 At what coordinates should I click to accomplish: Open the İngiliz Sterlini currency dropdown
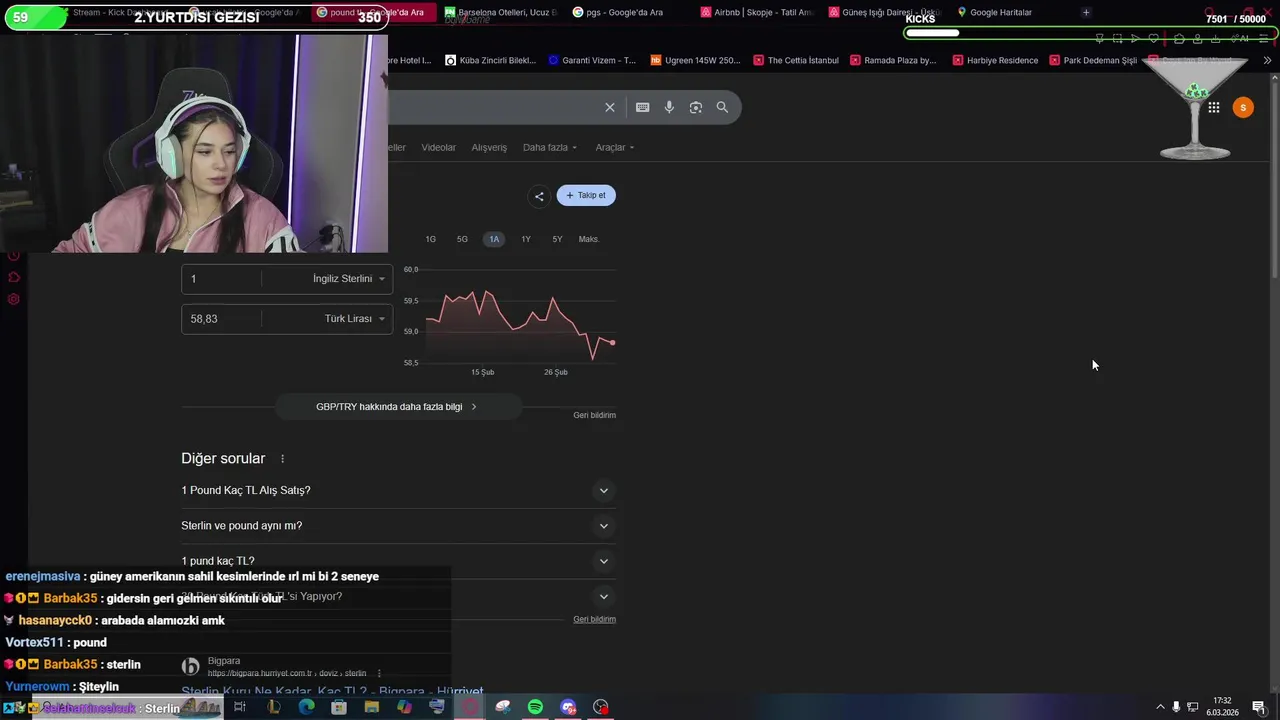(348, 279)
